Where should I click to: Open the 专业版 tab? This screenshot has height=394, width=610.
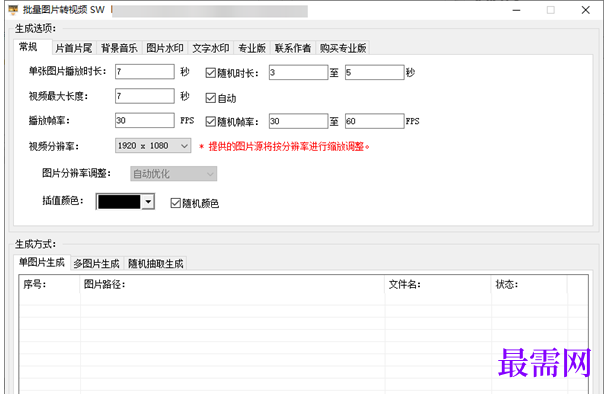point(252,48)
